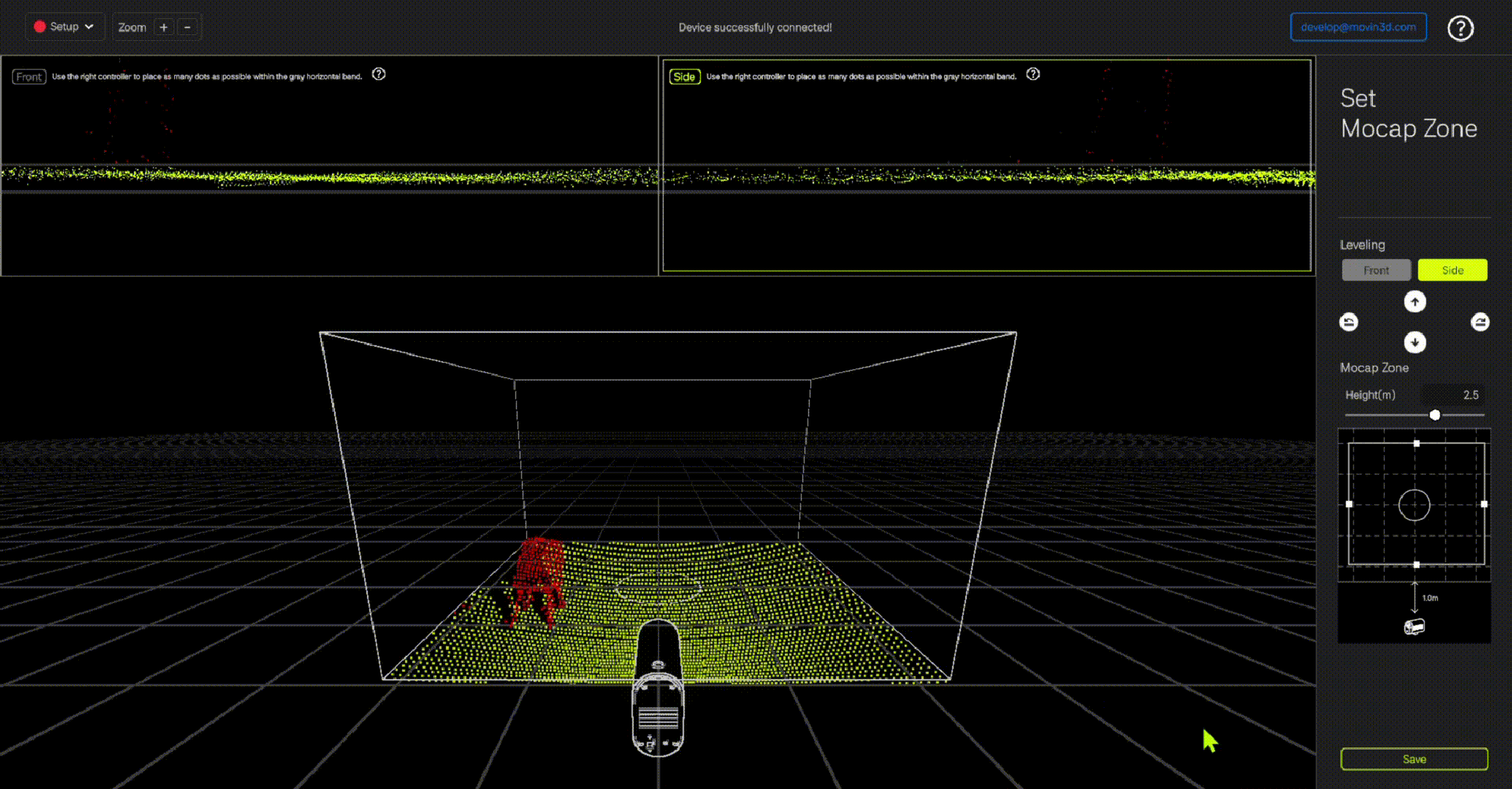Switch leveling to Front
The height and width of the screenshot is (789, 1512).
[x=1376, y=270]
